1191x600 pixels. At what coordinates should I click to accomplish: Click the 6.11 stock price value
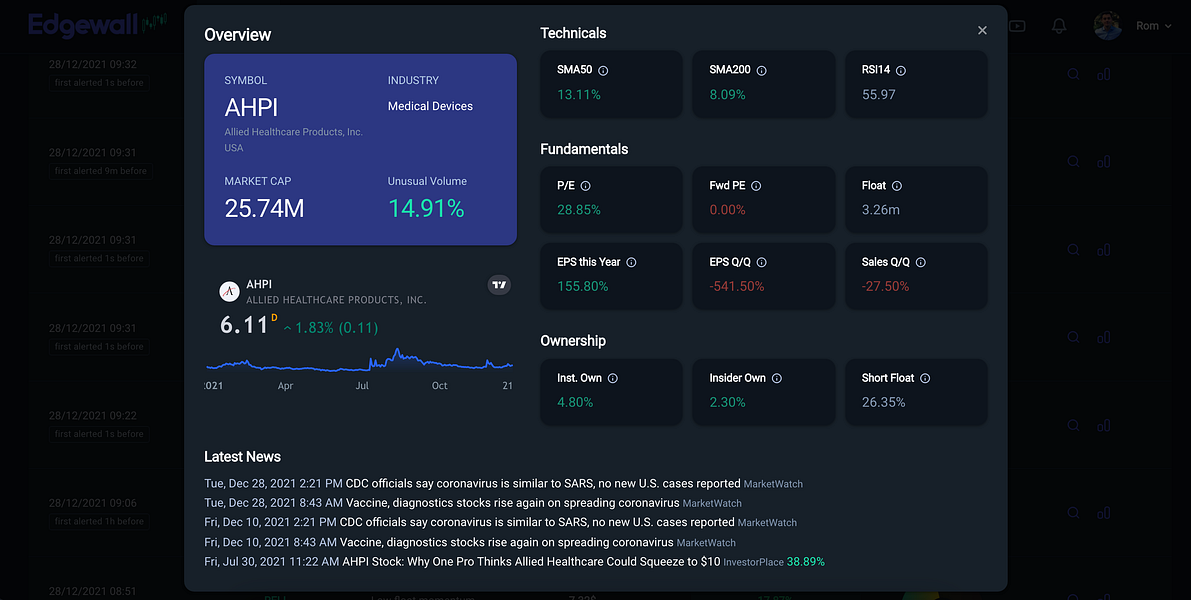point(244,326)
